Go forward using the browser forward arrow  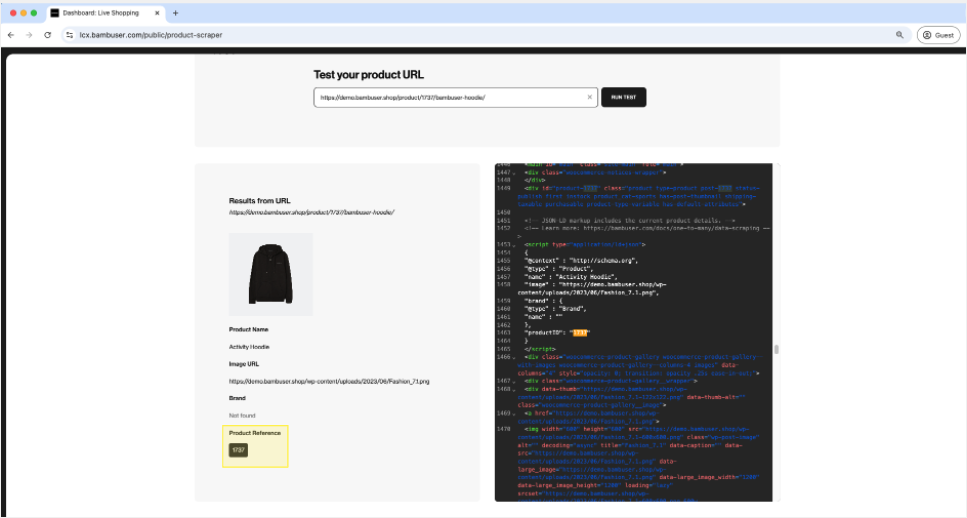[x=29, y=35]
